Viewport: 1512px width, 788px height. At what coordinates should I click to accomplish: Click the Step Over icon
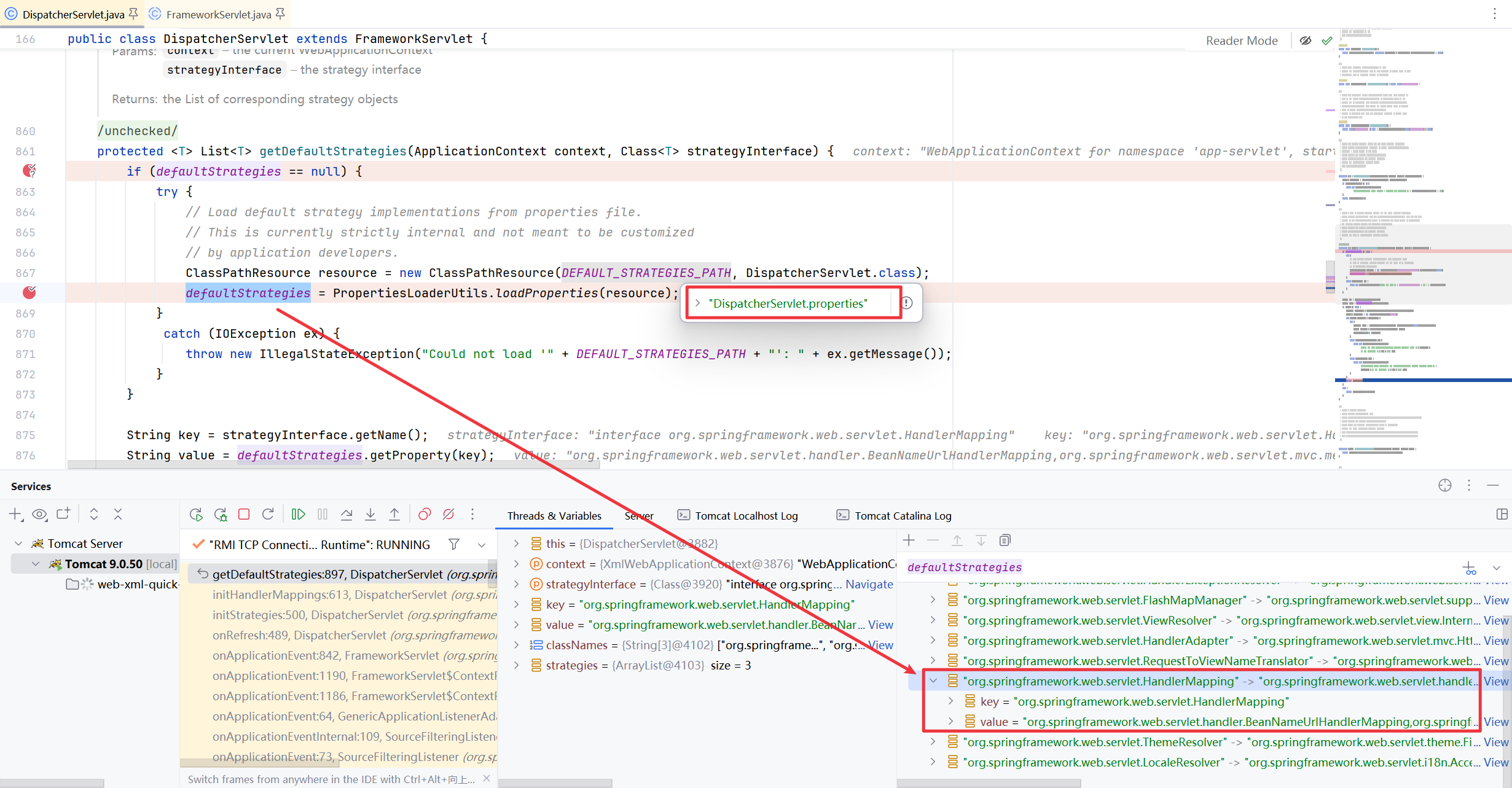[x=347, y=515]
